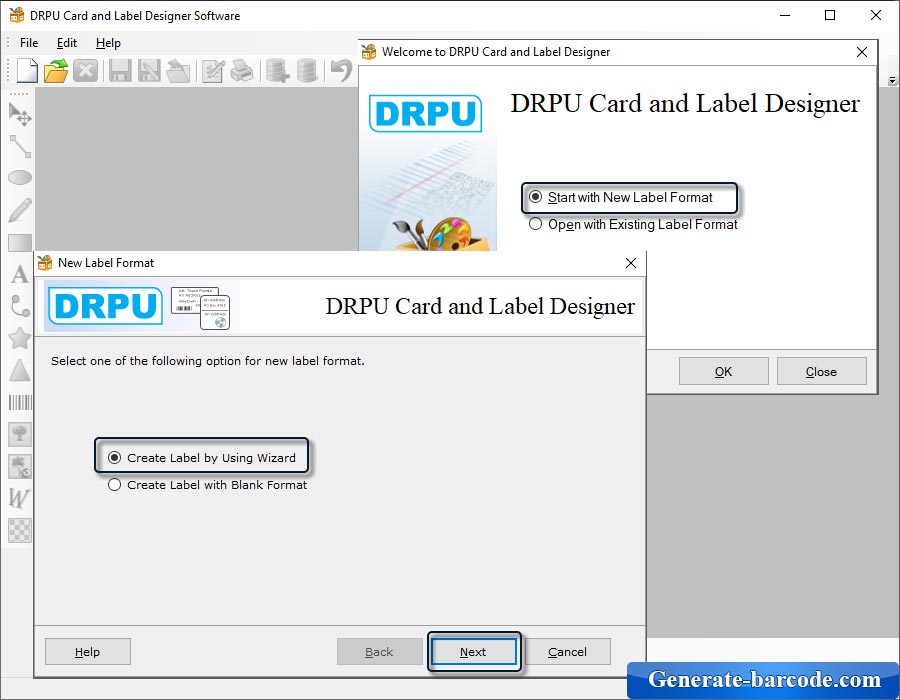Click the Back button

(379, 652)
